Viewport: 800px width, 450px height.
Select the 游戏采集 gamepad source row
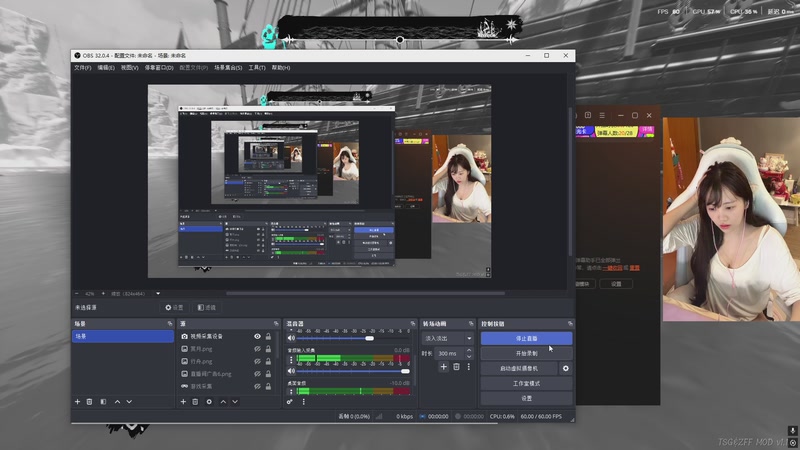(226, 386)
